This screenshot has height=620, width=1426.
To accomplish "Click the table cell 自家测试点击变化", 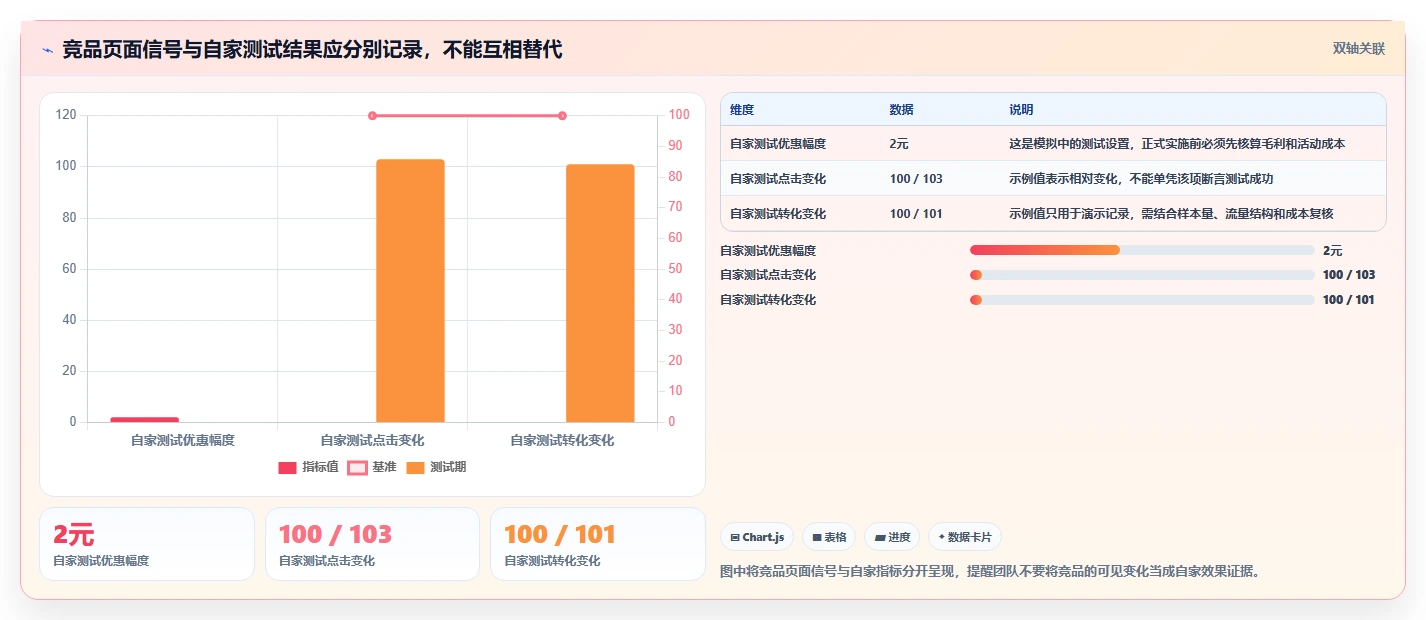I will tap(778, 179).
